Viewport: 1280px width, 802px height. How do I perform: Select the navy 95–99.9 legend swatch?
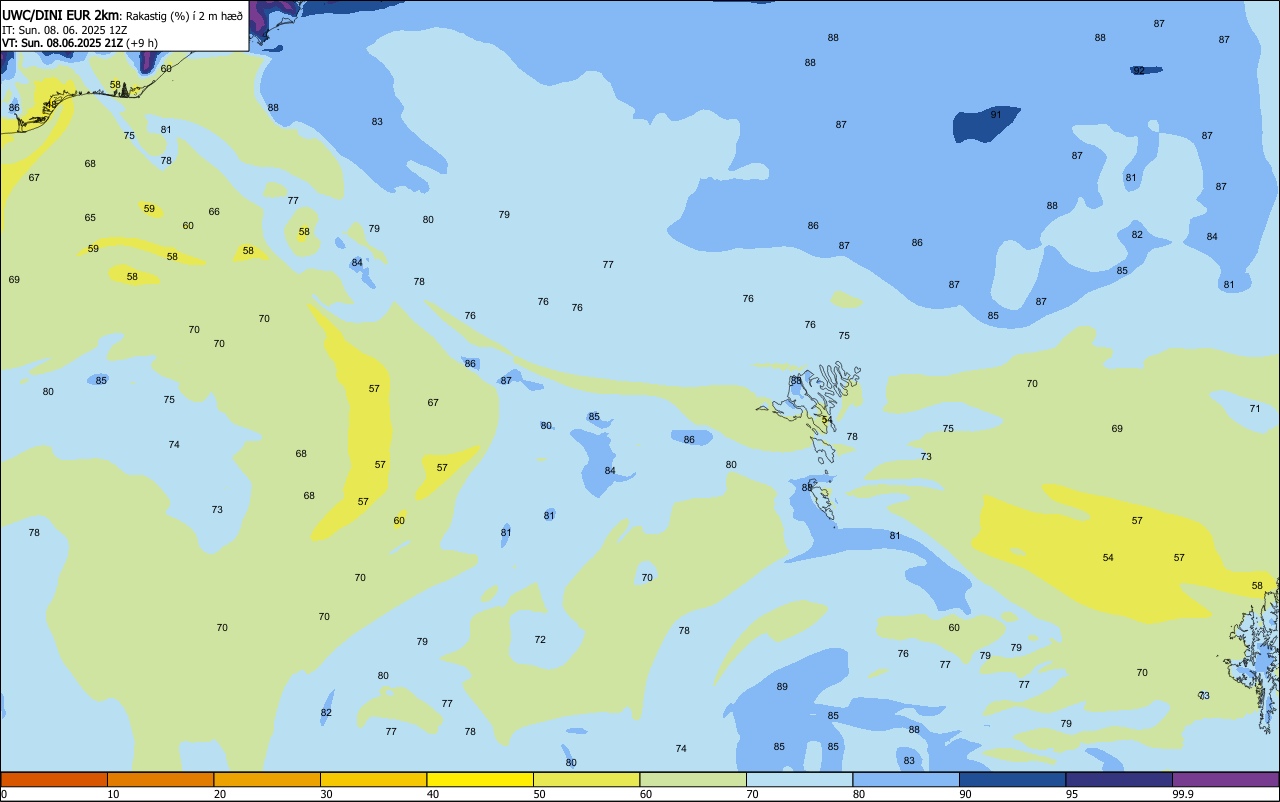click(1119, 779)
